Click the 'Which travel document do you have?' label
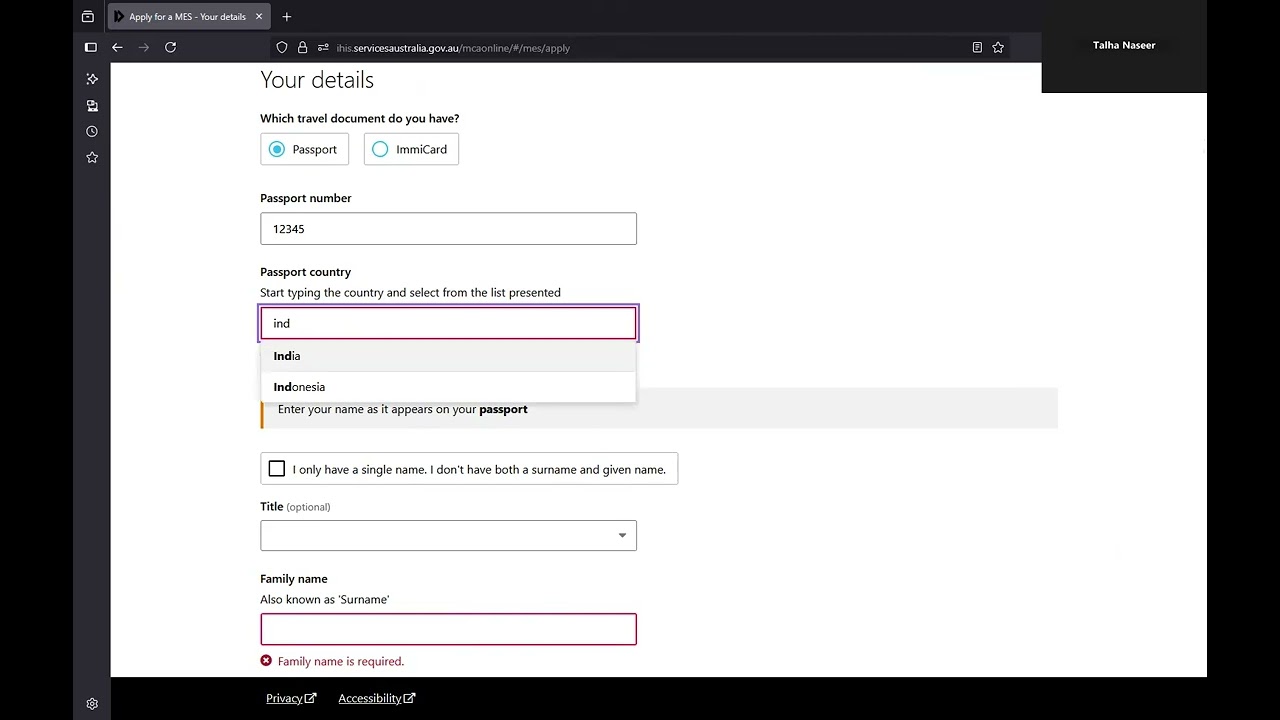The width and height of the screenshot is (1280, 720). click(x=360, y=118)
